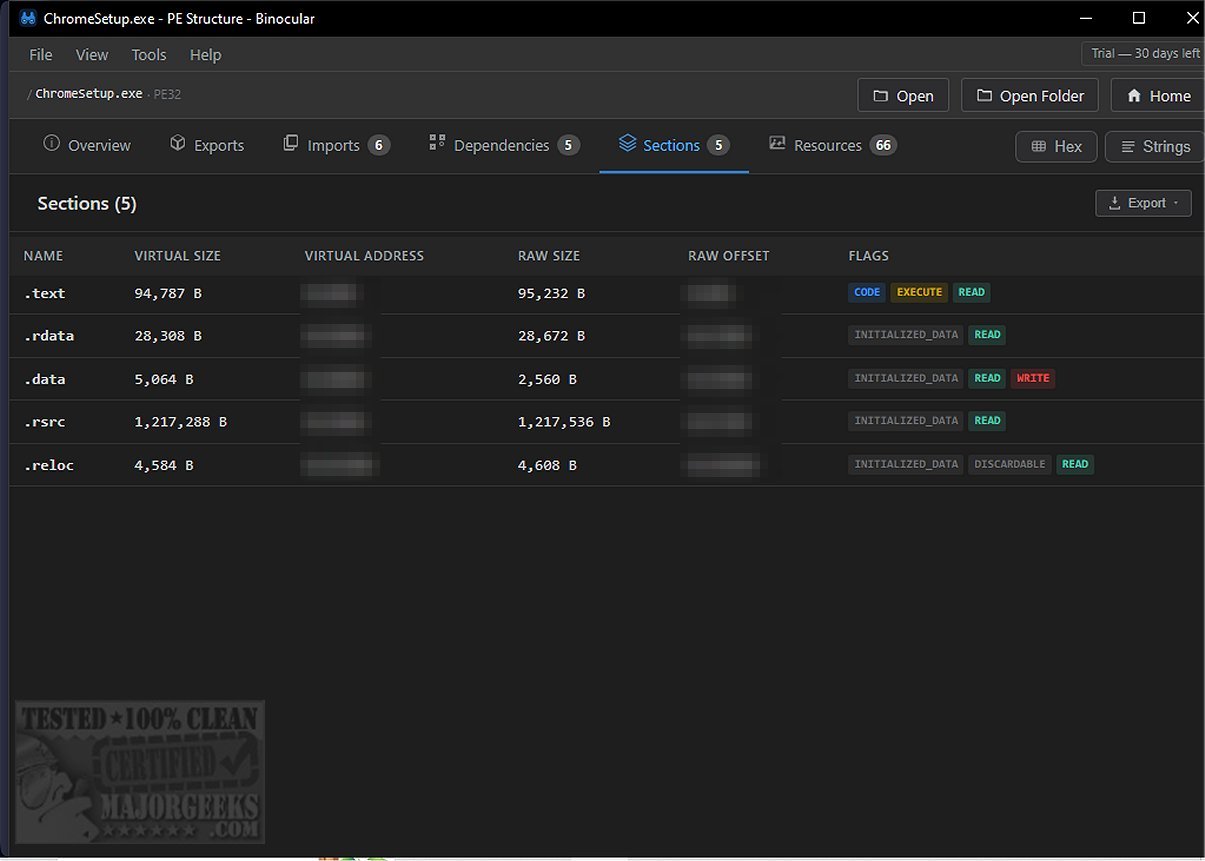Switch to the Overview tab
The image size is (1205, 861).
[x=87, y=145]
